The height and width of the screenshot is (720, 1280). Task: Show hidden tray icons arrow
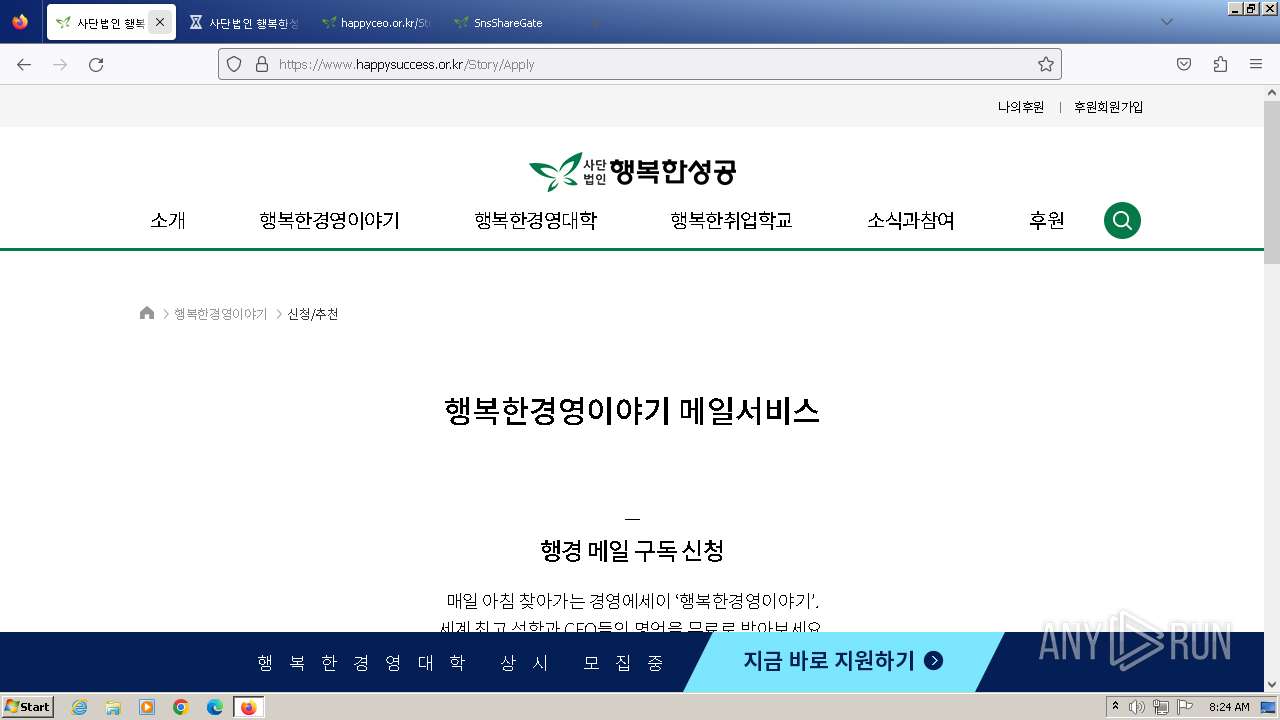click(x=1115, y=707)
